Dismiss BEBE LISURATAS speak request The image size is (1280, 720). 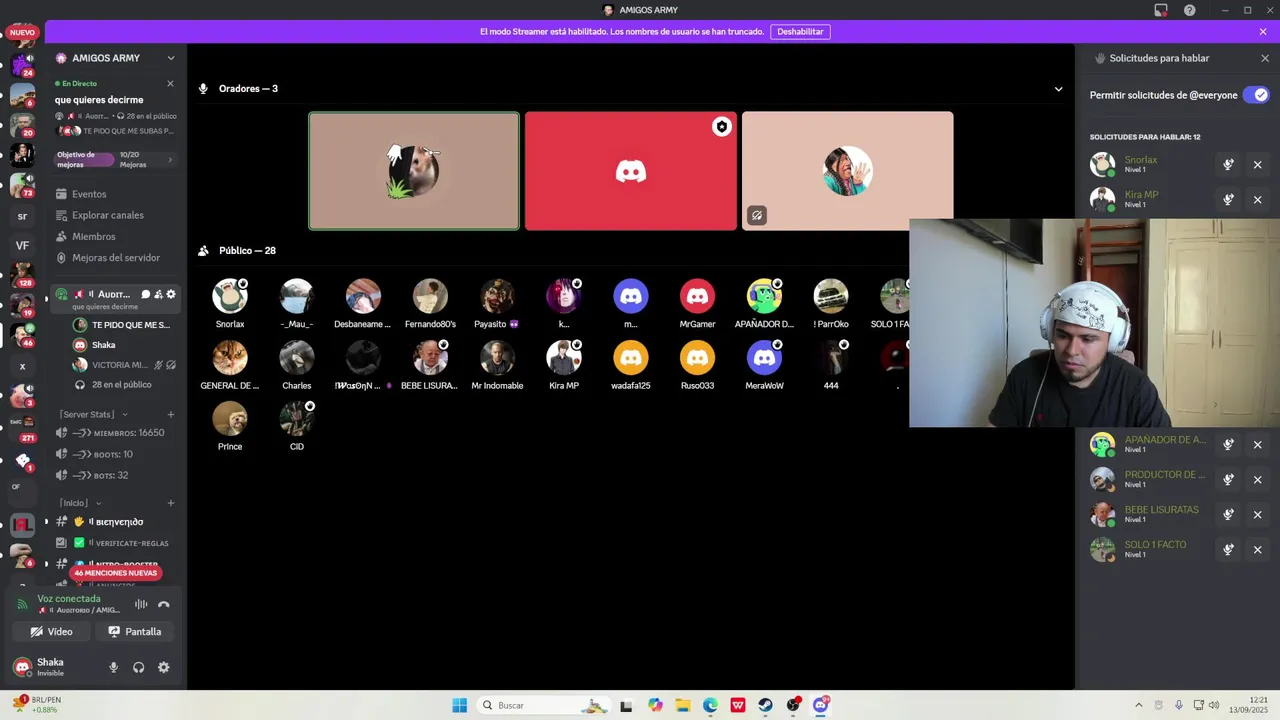1258,514
